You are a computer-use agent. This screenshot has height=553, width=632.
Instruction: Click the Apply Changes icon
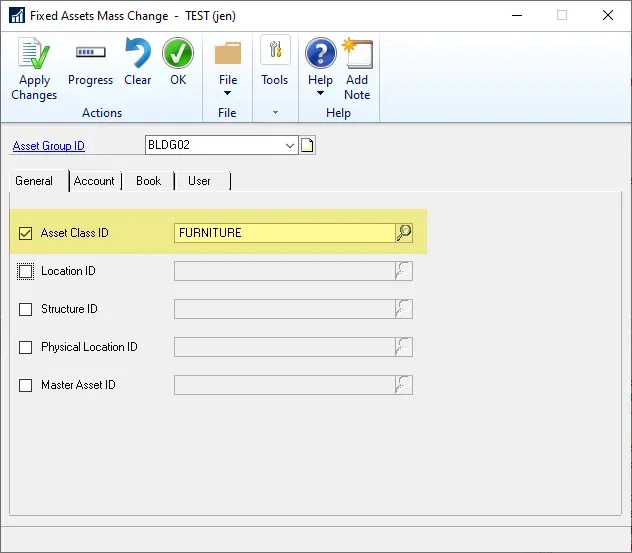coord(34,54)
